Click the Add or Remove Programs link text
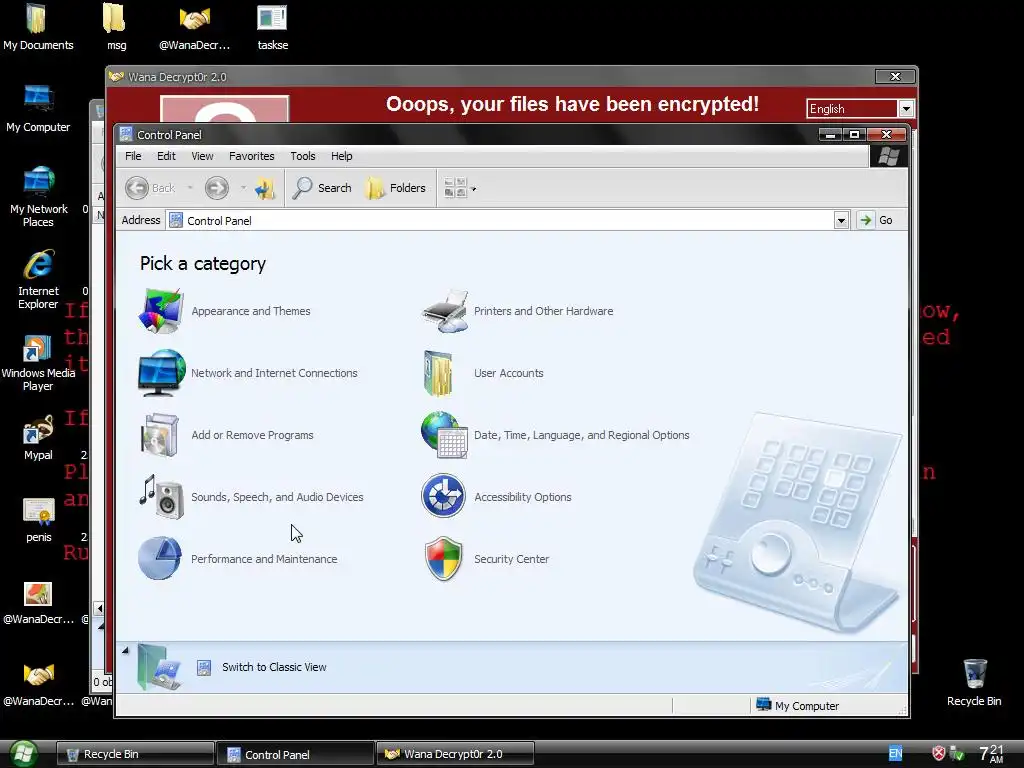 click(252, 435)
